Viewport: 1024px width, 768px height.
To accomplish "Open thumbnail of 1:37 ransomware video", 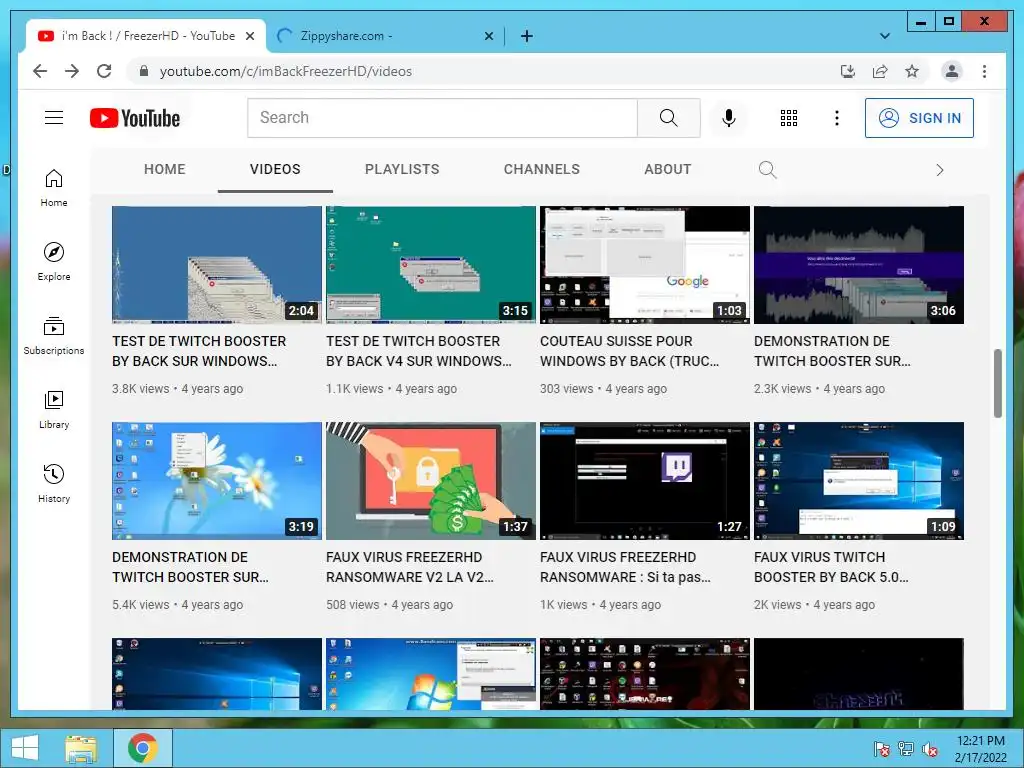I will [431, 481].
